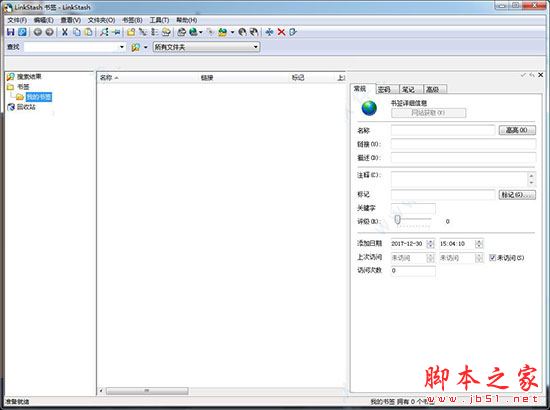This screenshot has width=550, height=410.
Task: Click the Cut scissors icon
Action: pos(65,32)
